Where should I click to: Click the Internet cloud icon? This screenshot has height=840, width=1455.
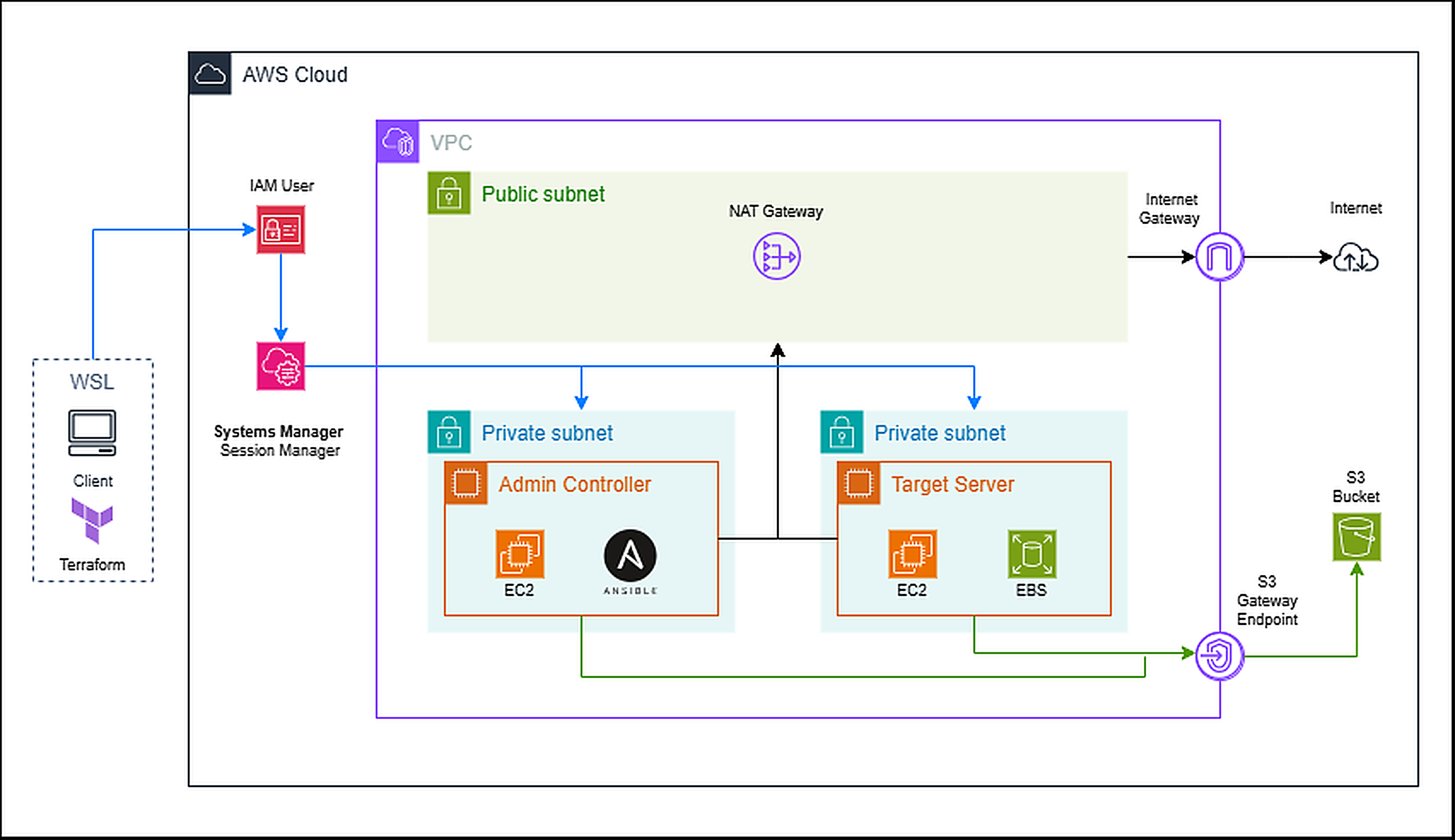coord(1356,257)
